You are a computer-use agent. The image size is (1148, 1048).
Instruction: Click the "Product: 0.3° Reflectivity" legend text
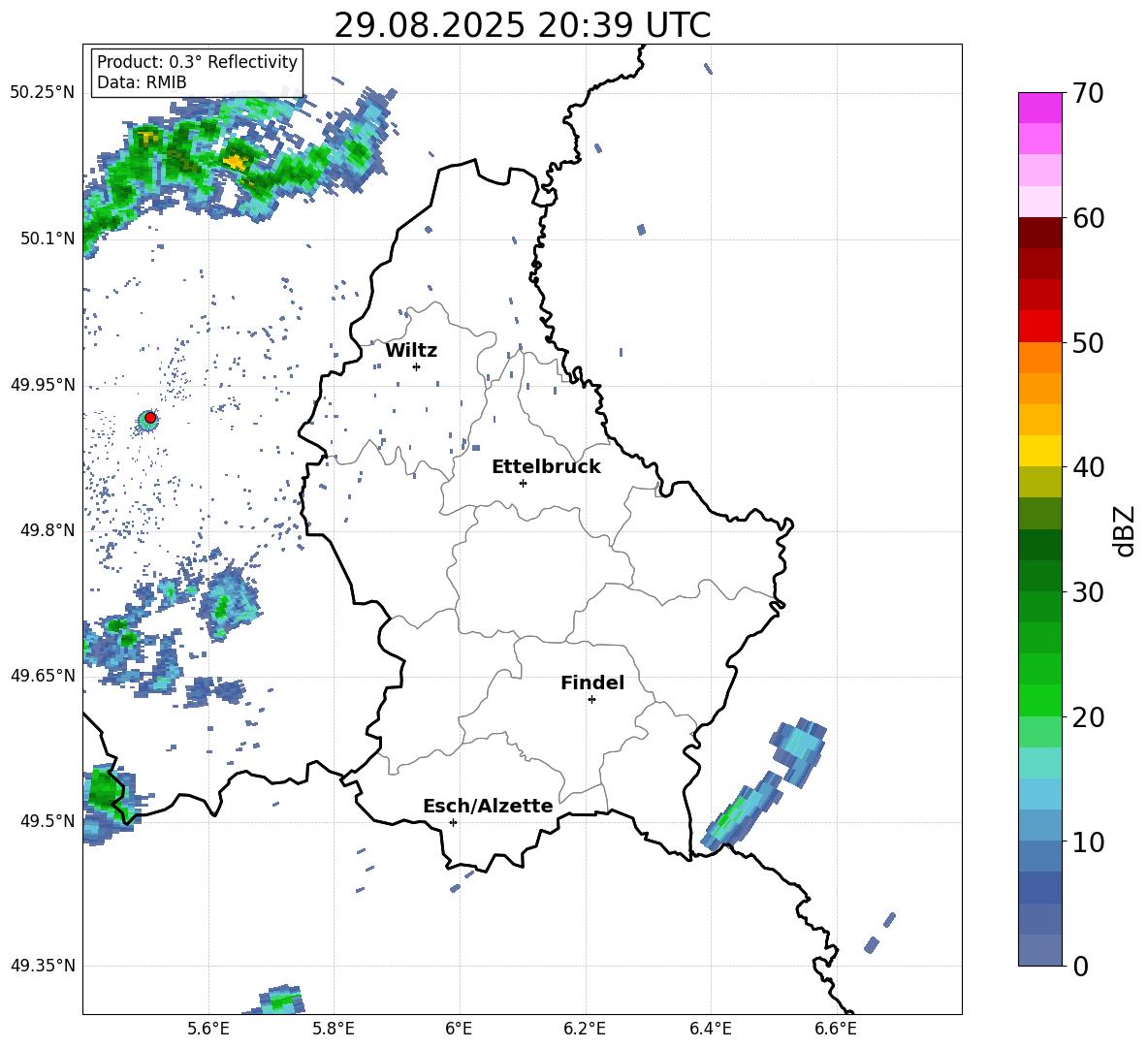(197, 61)
